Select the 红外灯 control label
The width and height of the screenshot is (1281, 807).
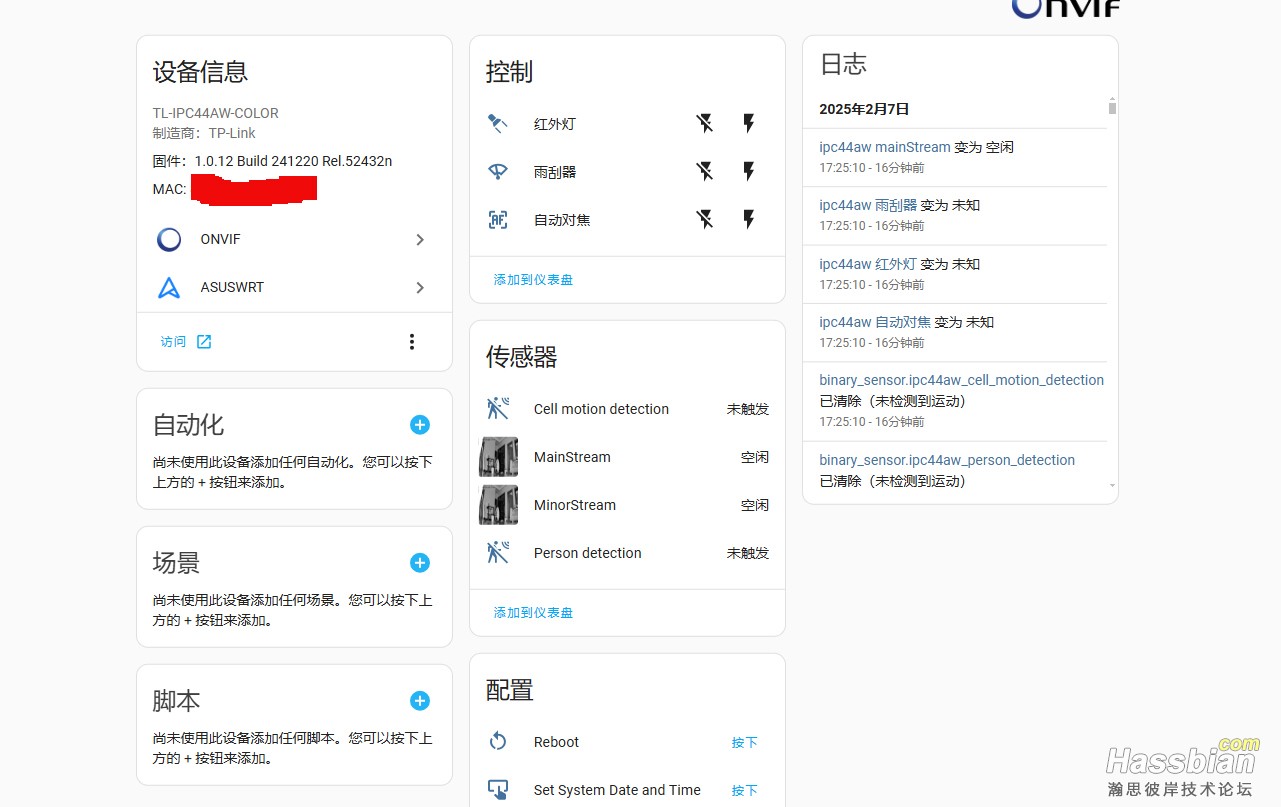tap(555, 124)
